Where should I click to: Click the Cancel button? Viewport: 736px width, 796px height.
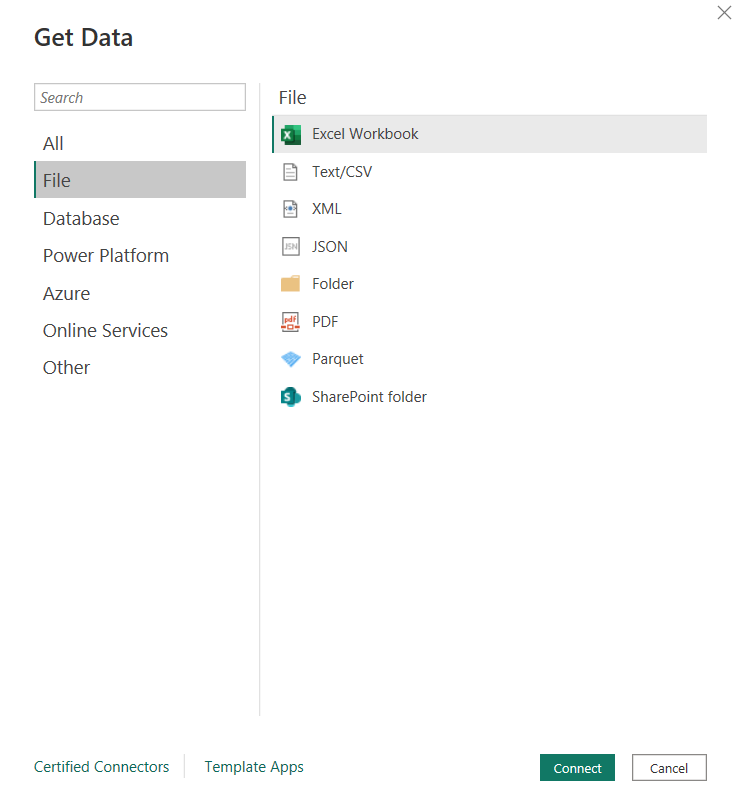click(669, 768)
